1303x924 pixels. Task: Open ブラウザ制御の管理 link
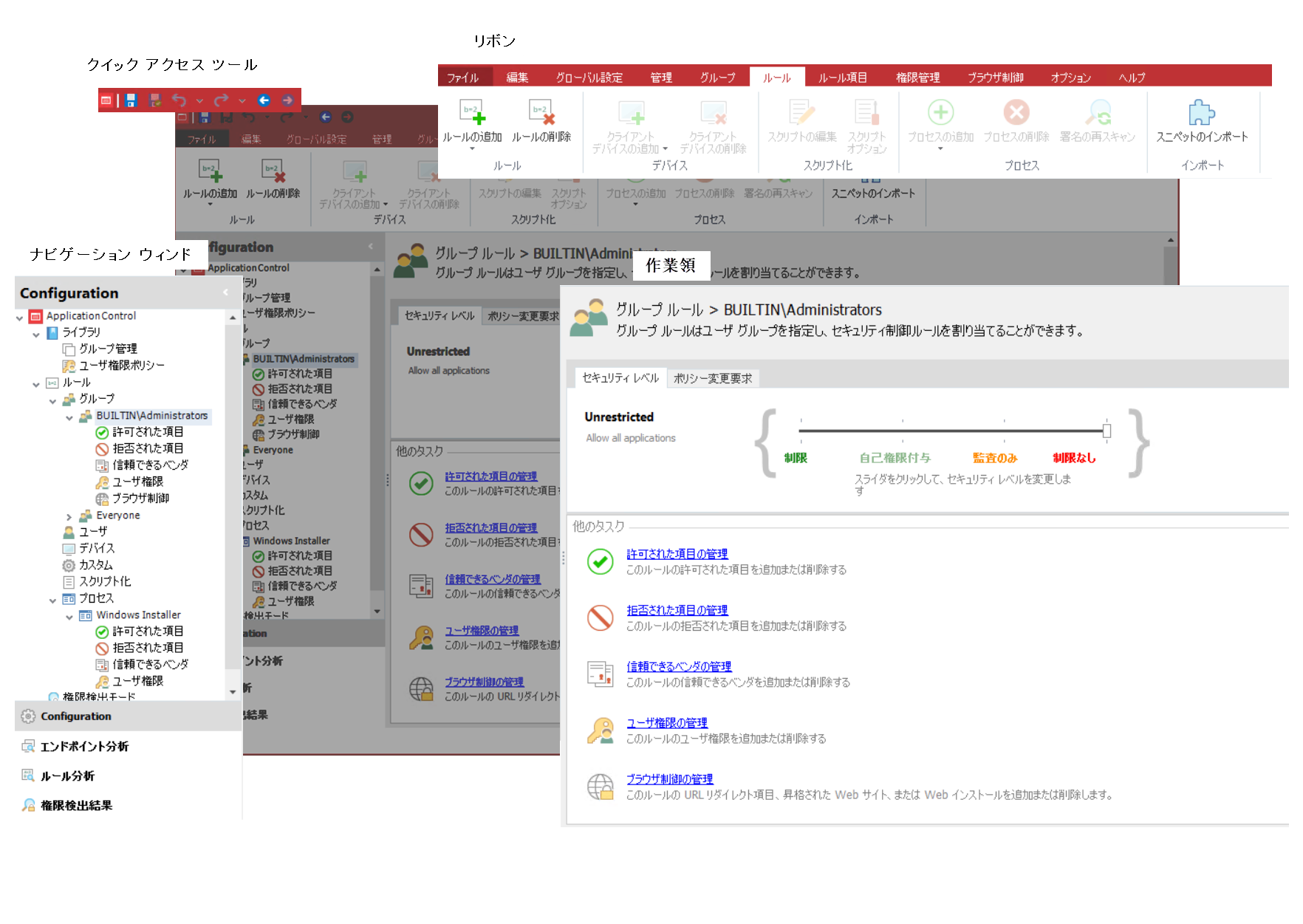click(670, 778)
